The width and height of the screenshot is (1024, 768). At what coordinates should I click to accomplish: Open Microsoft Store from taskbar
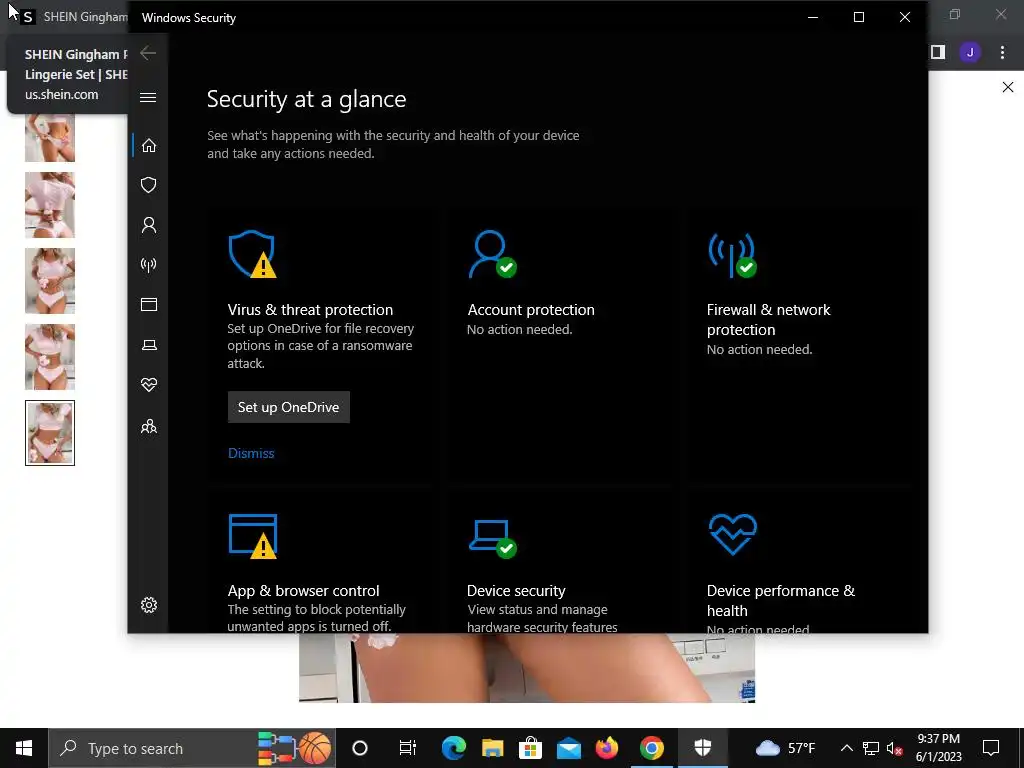pos(530,748)
